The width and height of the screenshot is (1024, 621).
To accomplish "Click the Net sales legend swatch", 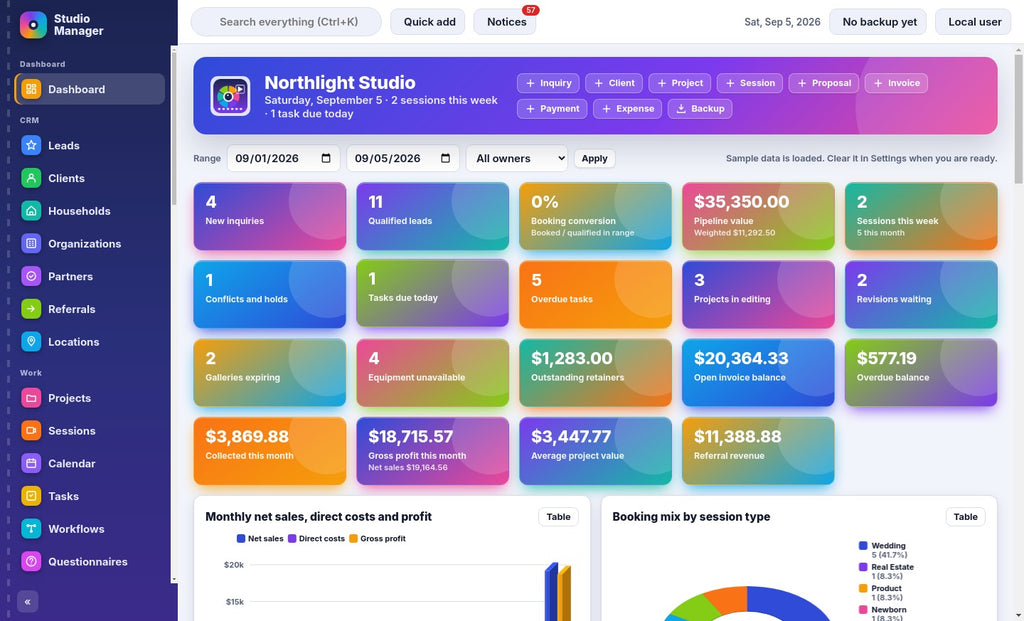I will tap(240, 539).
